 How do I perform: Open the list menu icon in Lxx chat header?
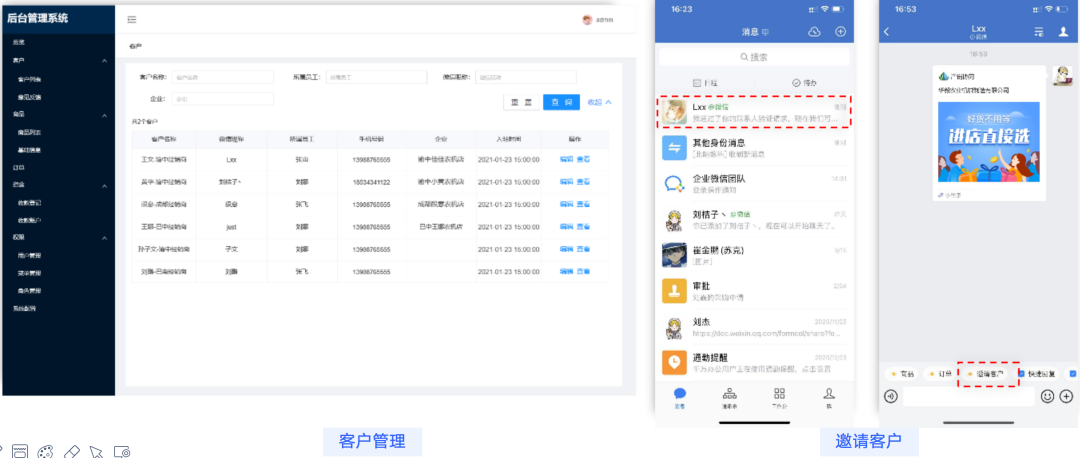tap(1039, 32)
